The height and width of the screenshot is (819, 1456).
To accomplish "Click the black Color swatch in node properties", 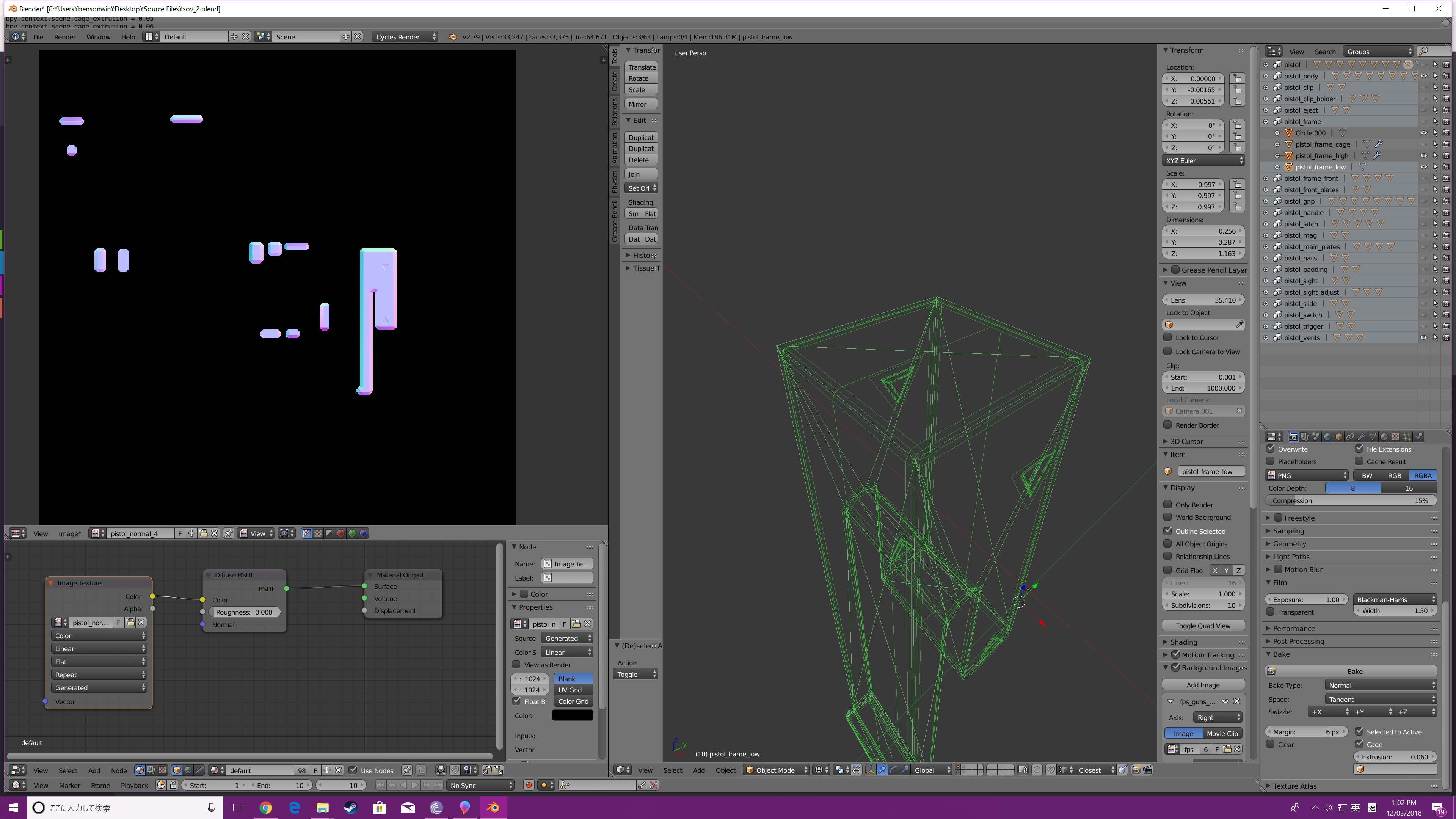I will (x=572, y=715).
